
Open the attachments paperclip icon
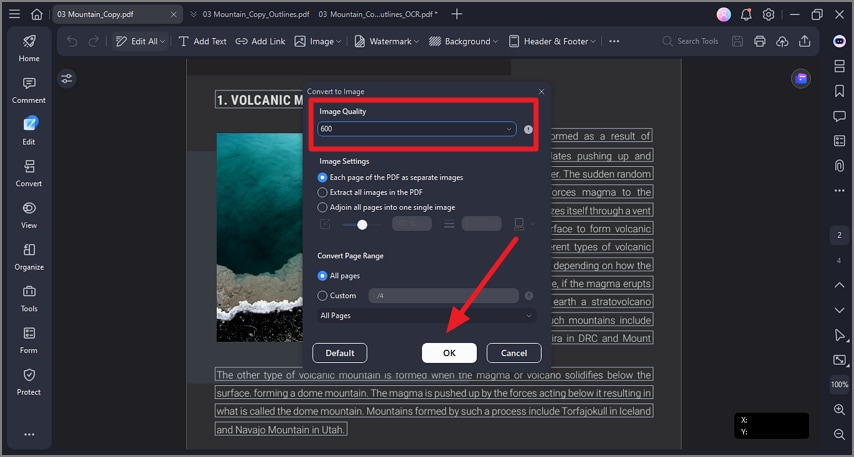pyautogui.click(x=839, y=166)
